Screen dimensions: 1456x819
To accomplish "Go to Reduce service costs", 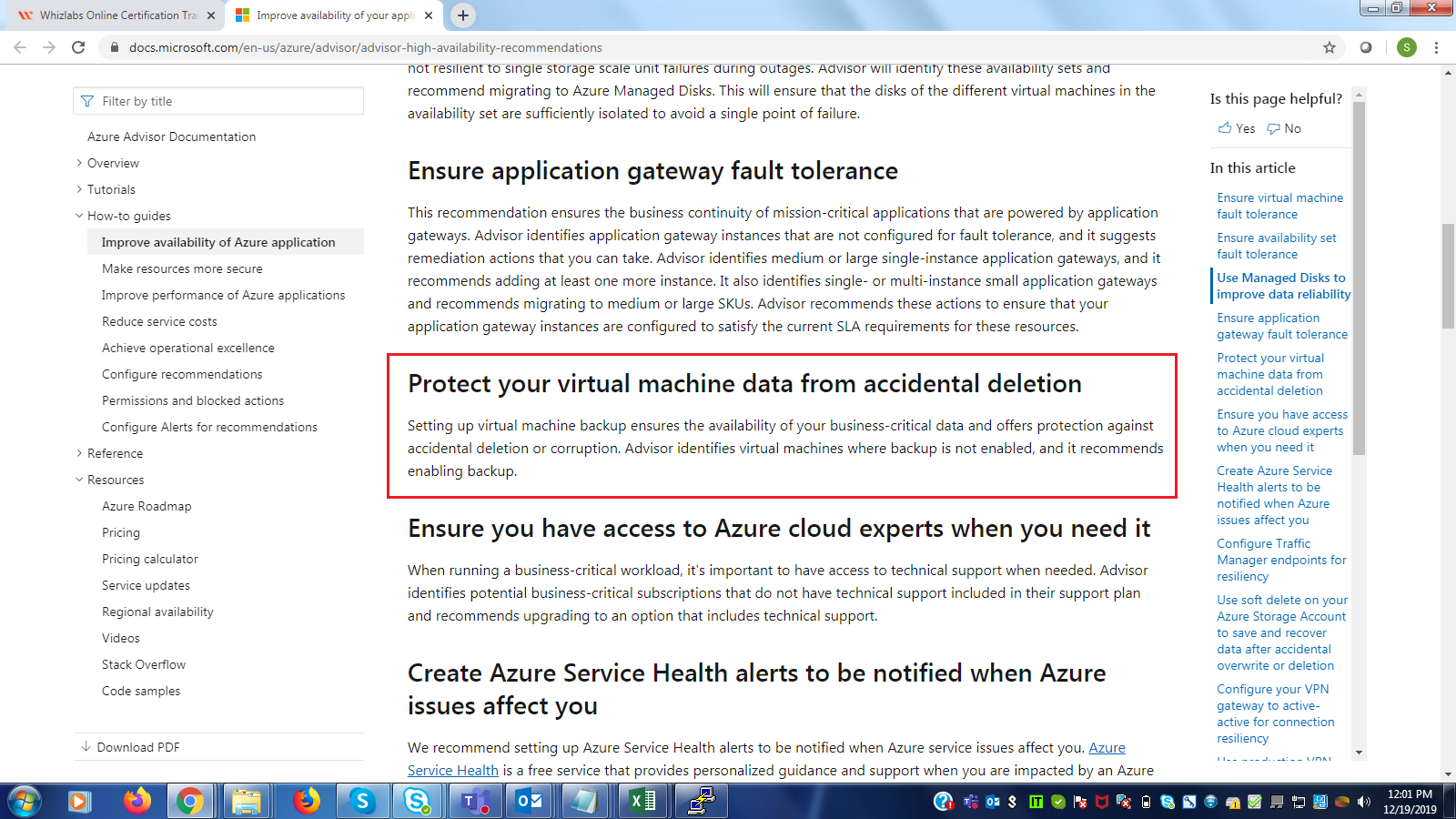I will [159, 321].
